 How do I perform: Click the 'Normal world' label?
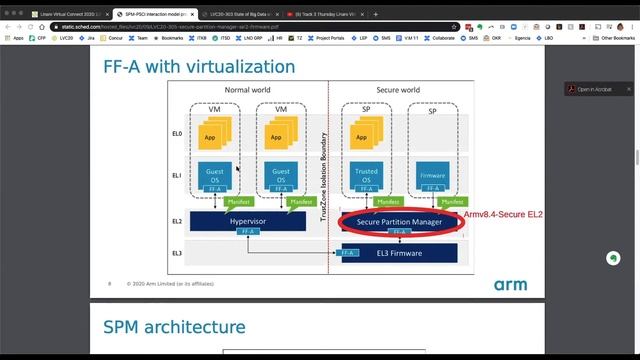(x=247, y=90)
